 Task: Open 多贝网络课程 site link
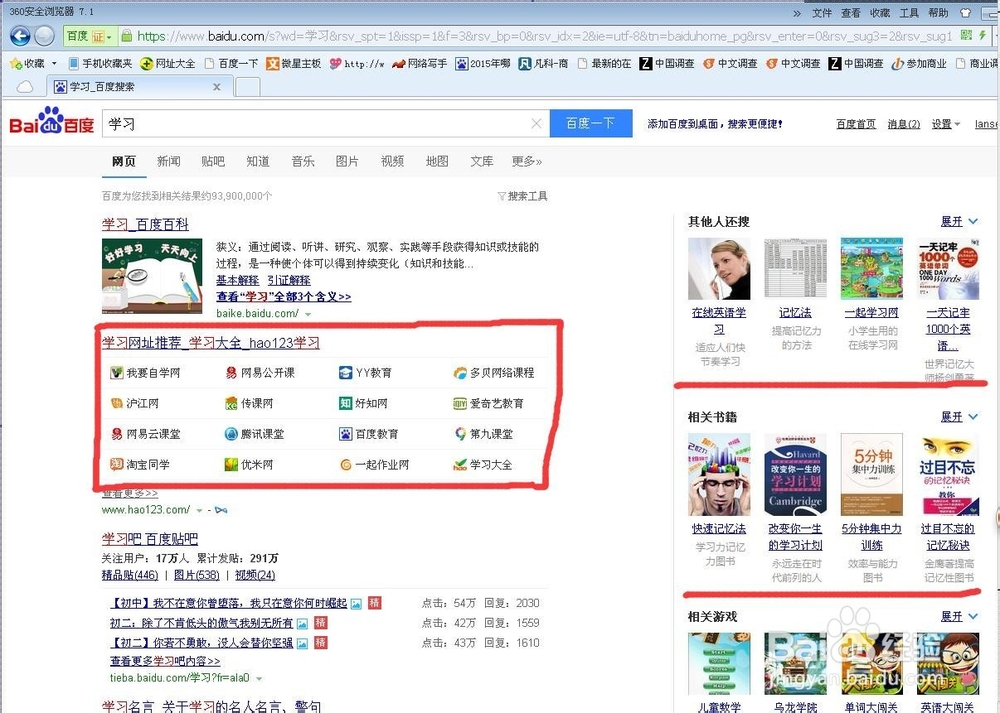[494, 372]
